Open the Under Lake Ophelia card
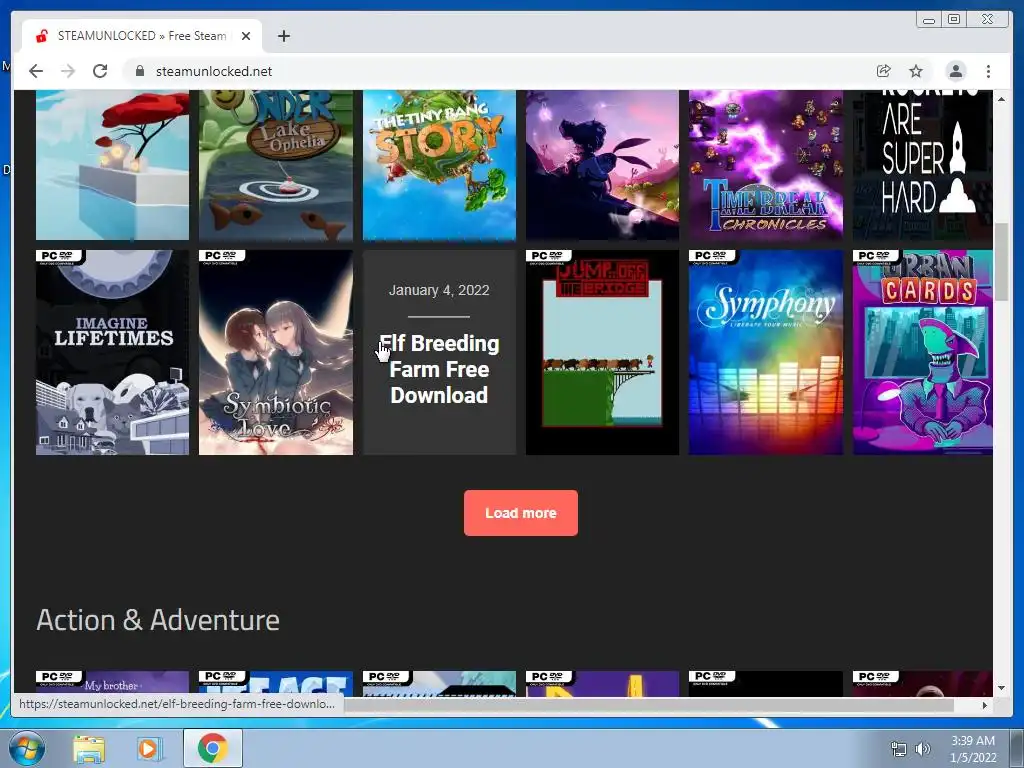This screenshot has width=1024, height=768. pyautogui.click(x=276, y=165)
